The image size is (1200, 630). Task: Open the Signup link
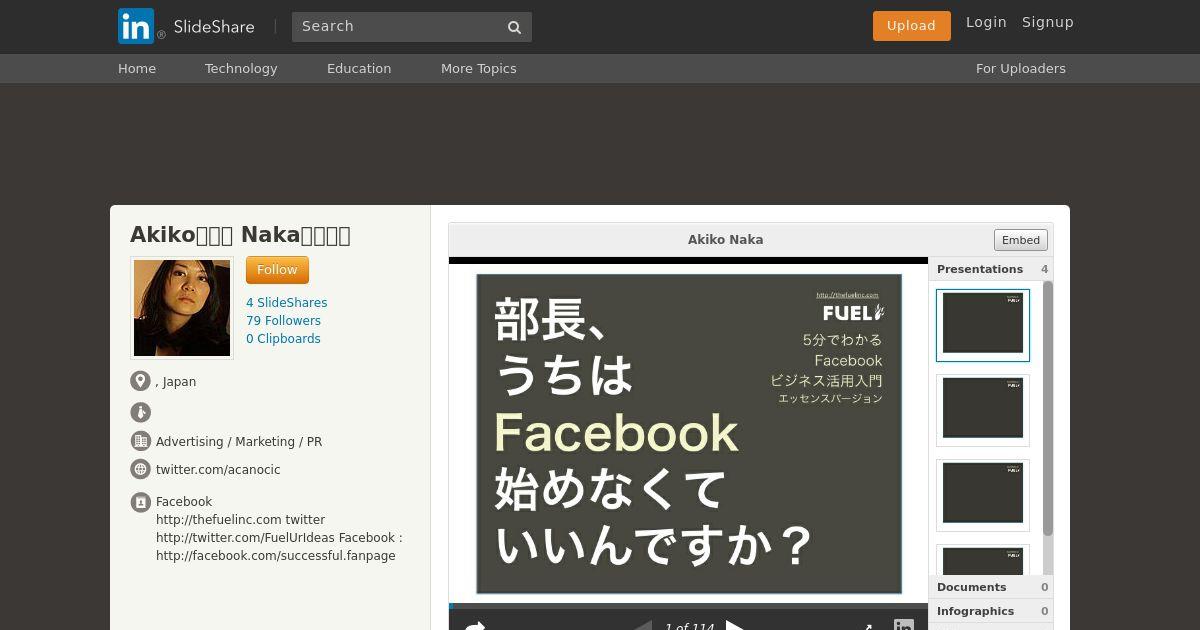click(1047, 22)
